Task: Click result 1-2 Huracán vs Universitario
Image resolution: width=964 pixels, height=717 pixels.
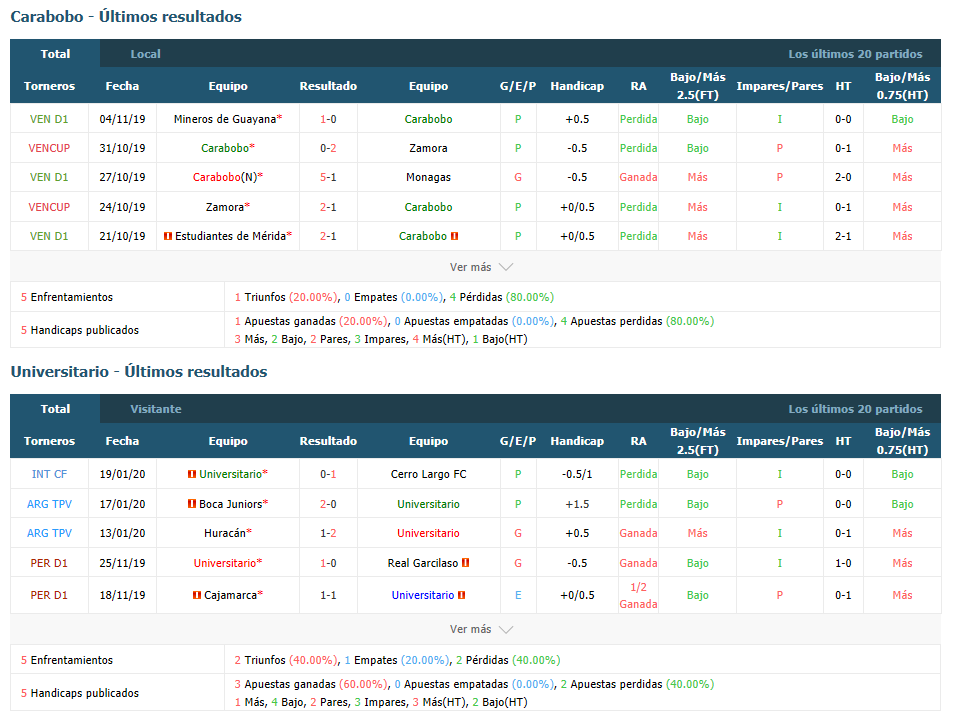Action: coord(328,533)
